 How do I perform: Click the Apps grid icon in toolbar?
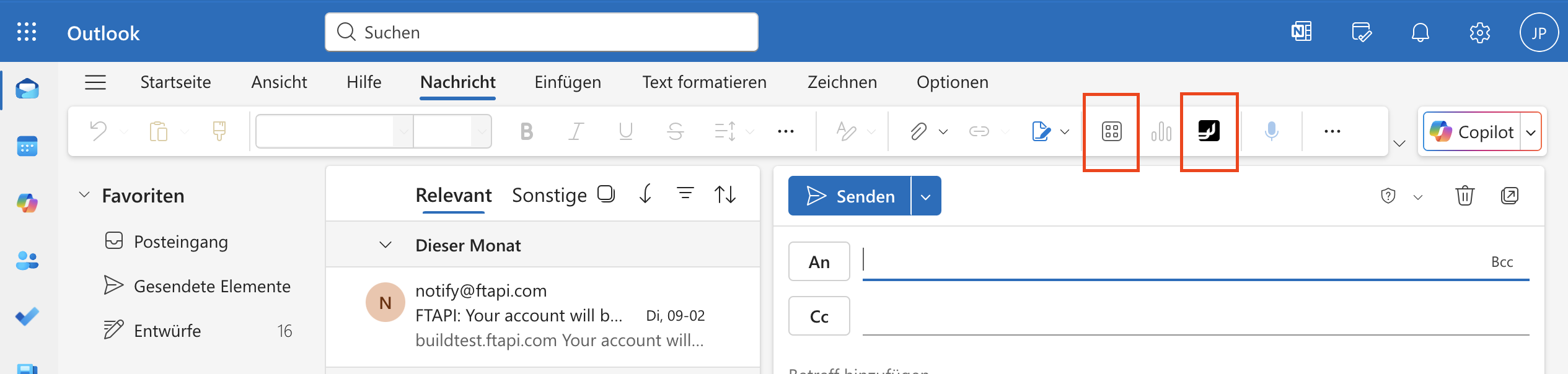[1111, 131]
